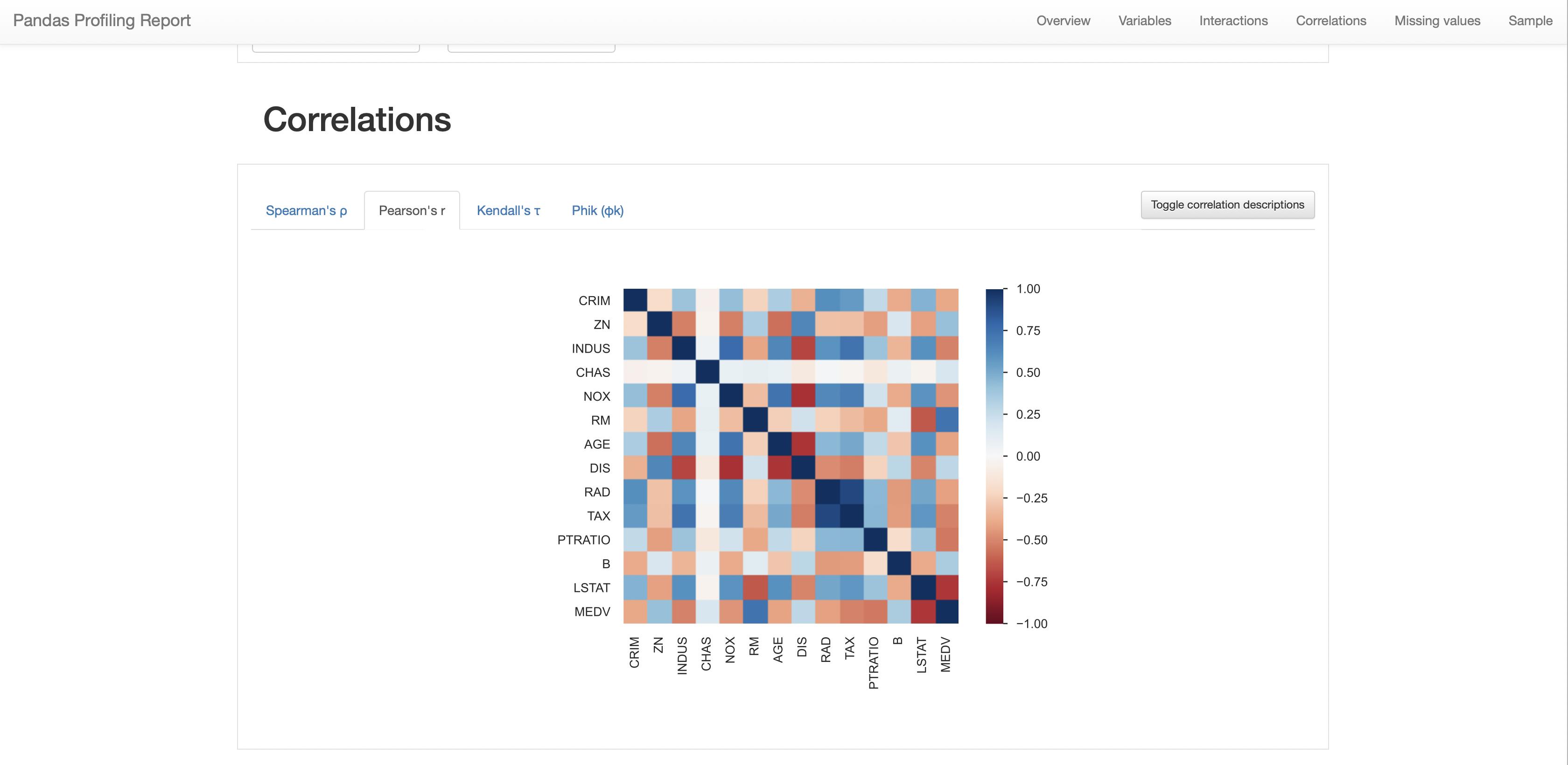Image resolution: width=1568 pixels, height=765 pixels.
Task: Click the Correlations section heading
Action: tap(357, 119)
